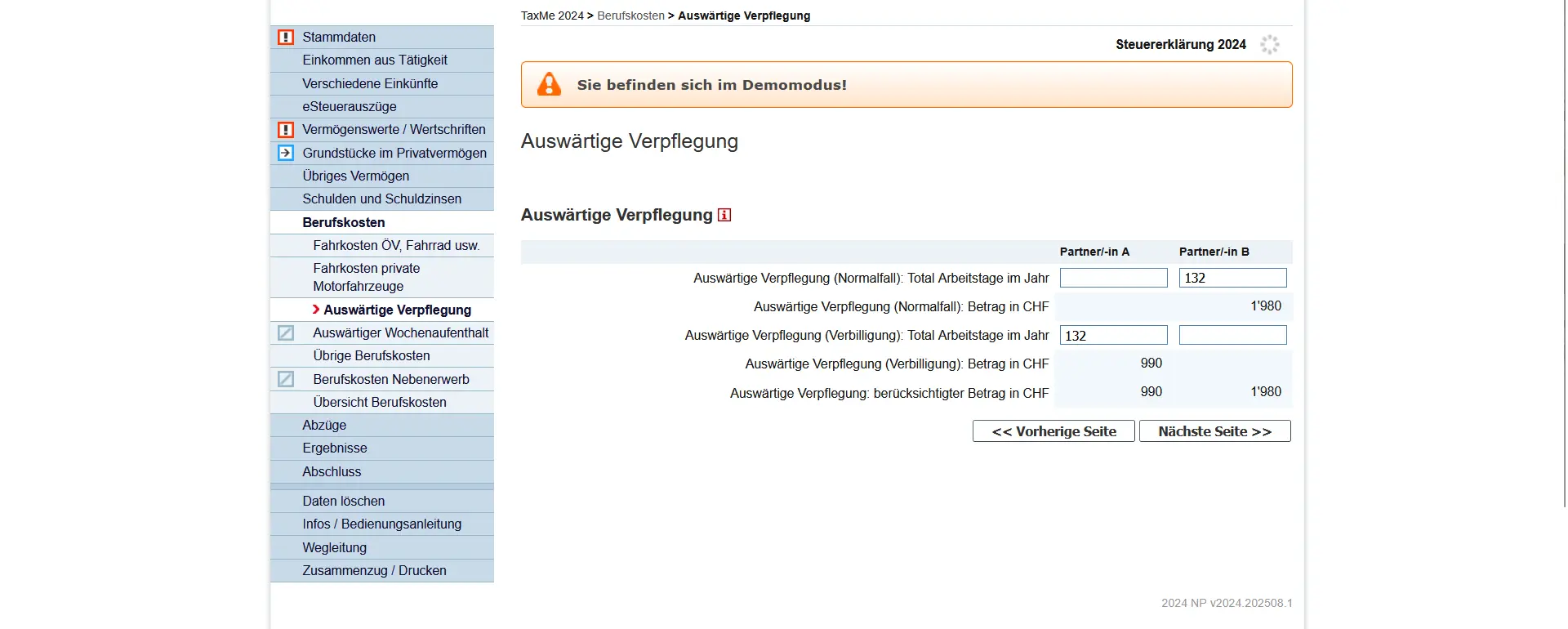This screenshot has width=1568, height=629.
Task: Select Übersicht Berufskosten in sidebar
Action: [380, 402]
